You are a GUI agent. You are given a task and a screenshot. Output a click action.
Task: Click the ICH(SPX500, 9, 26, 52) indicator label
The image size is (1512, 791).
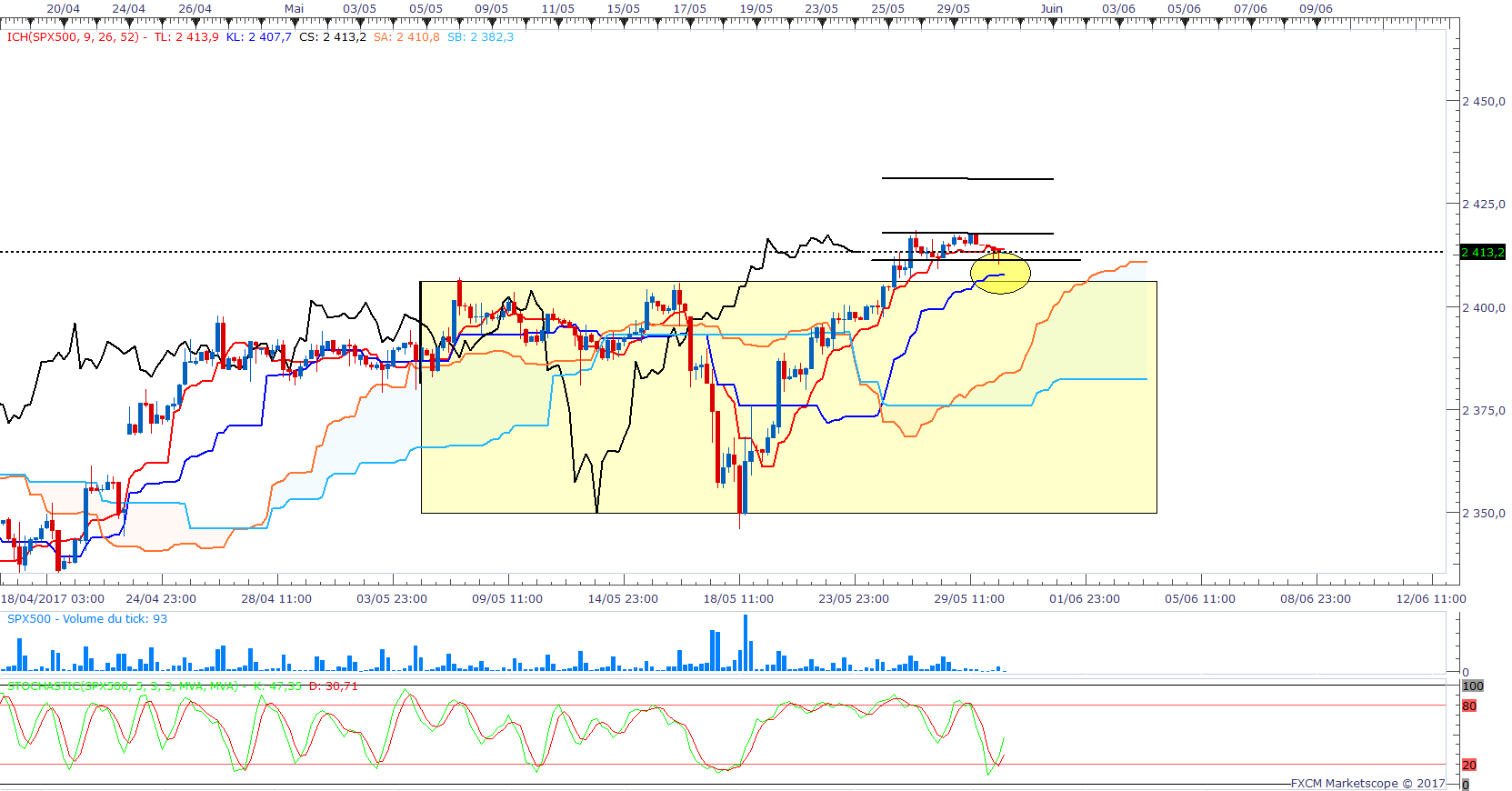coord(73,37)
